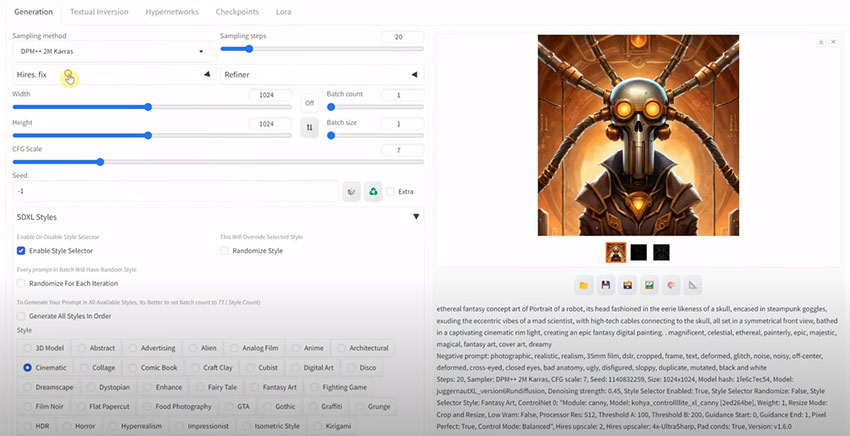Tick the Extra seed checkbox

390,191
